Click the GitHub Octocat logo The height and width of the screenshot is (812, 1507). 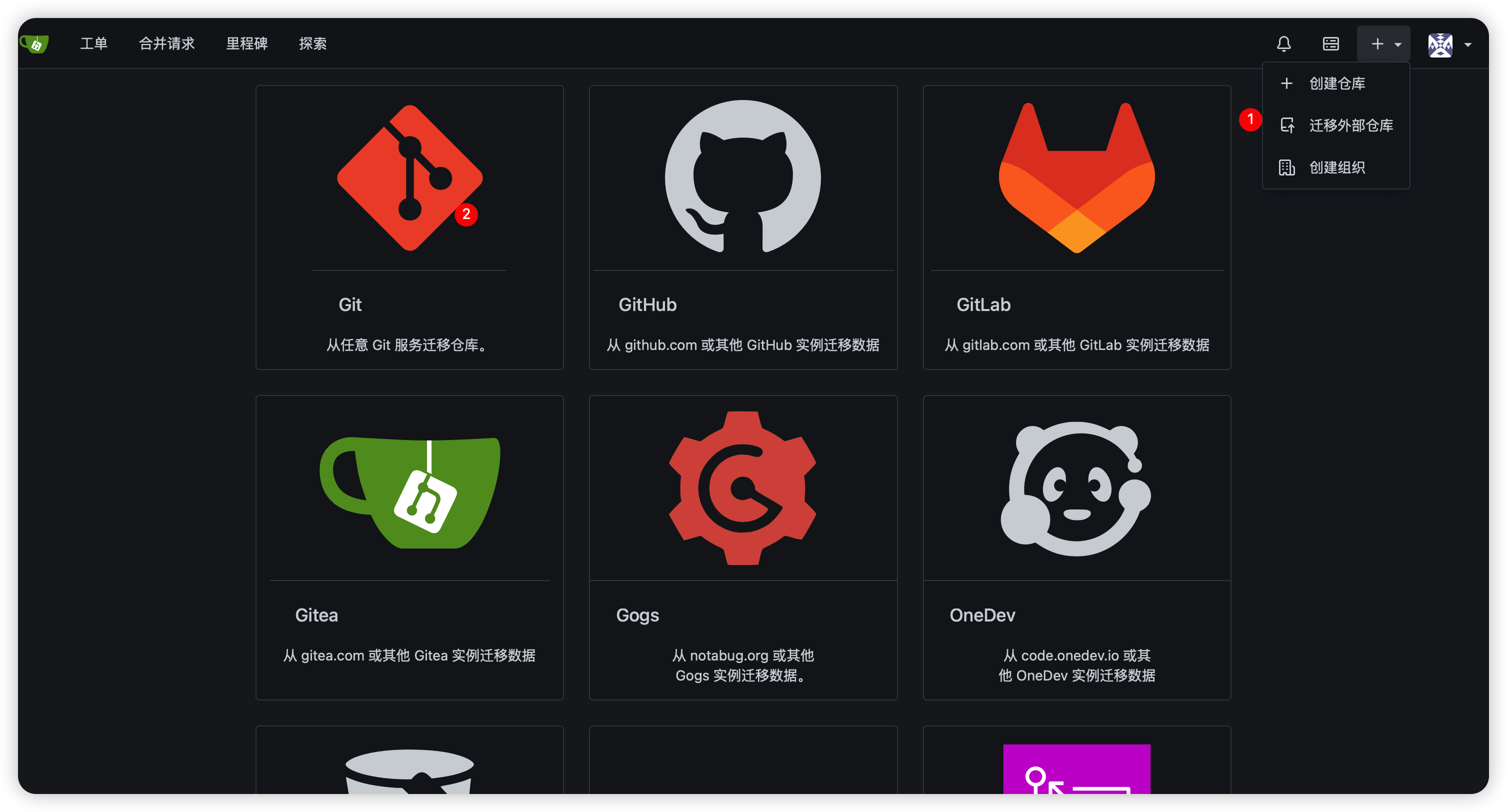point(743,176)
